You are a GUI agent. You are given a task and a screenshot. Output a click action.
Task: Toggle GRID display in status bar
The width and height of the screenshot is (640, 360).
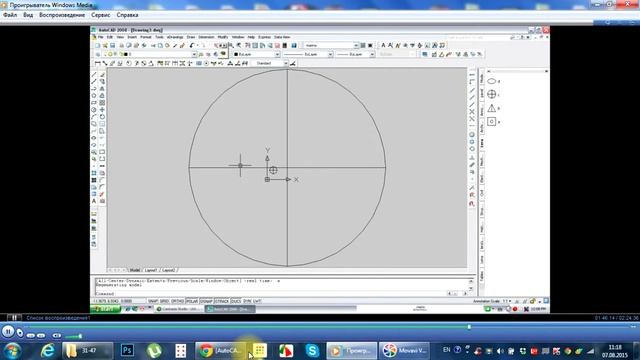pos(164,301)
